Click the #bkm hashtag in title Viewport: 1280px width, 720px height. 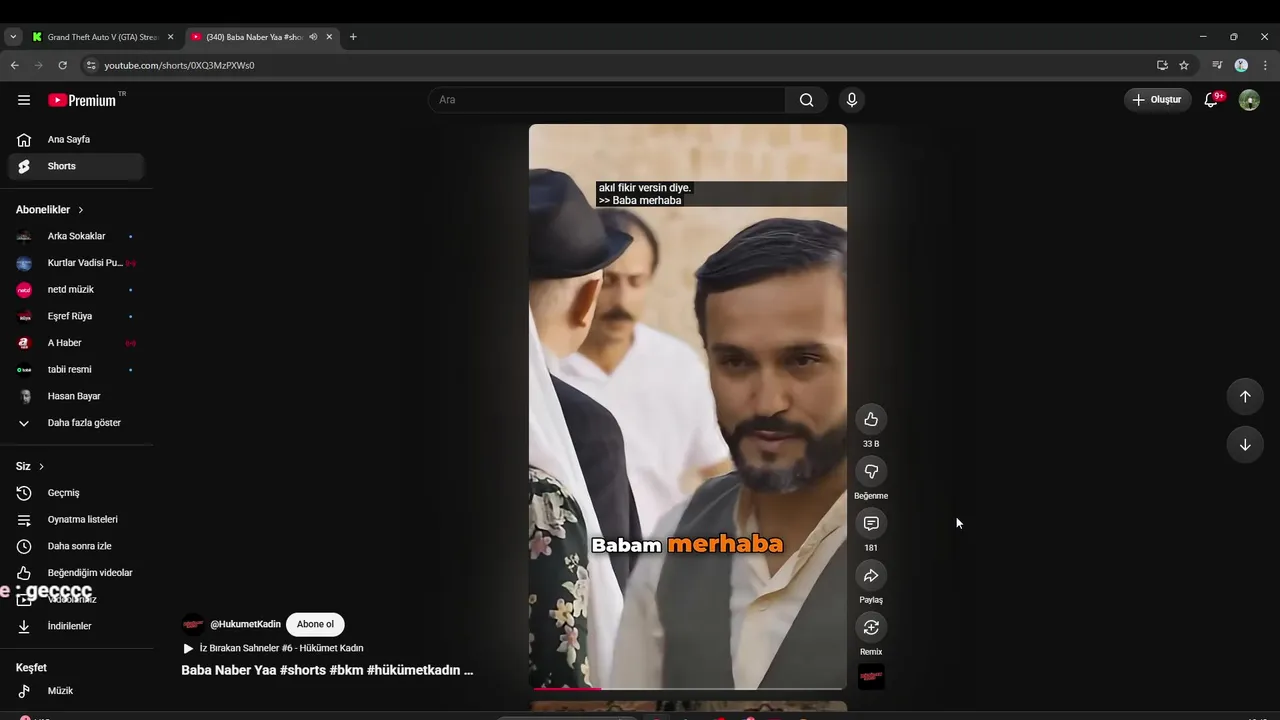pyautogui.click(x=346, y=670)
